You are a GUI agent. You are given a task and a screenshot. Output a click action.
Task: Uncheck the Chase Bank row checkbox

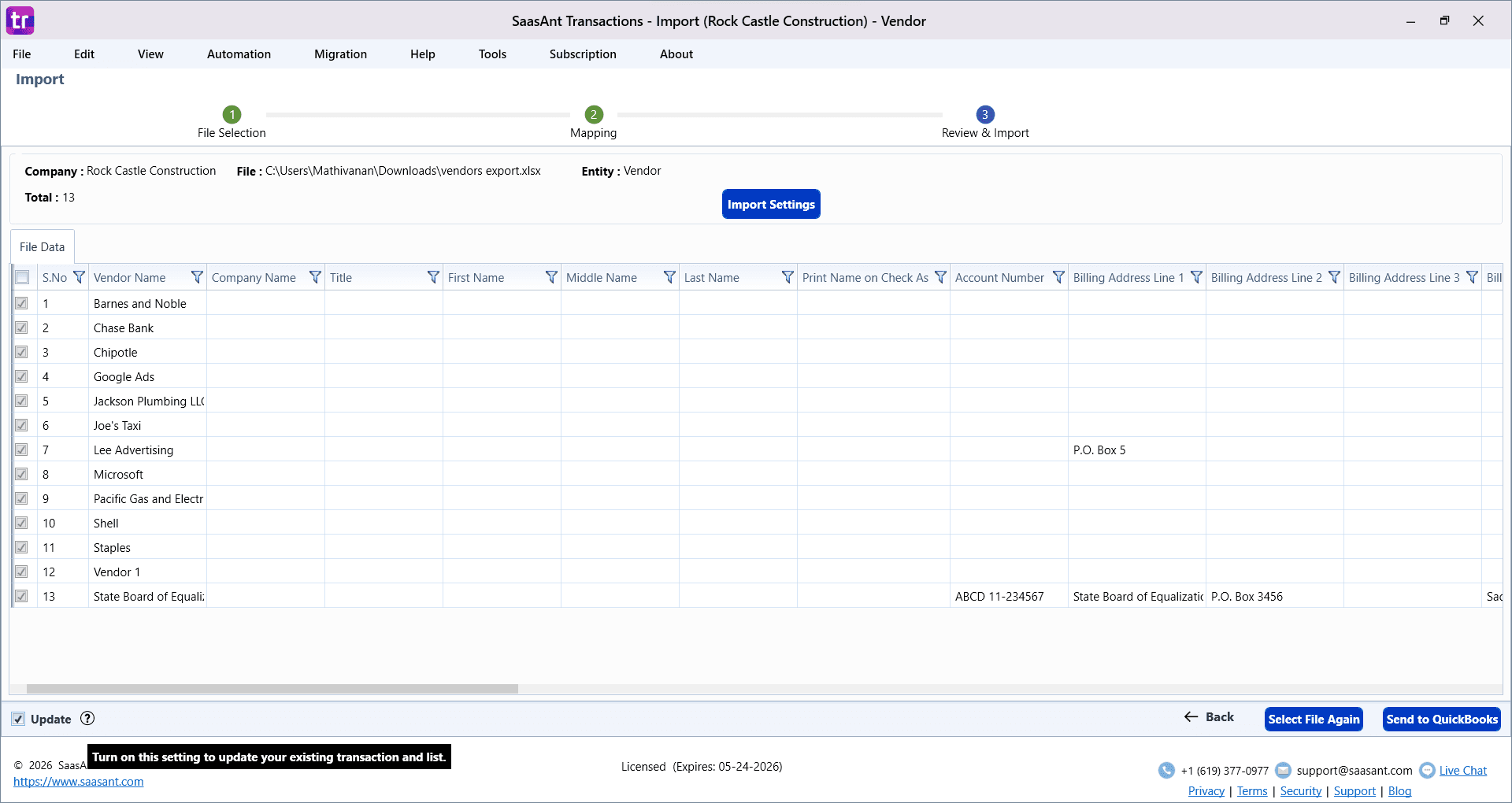(21, 327)
